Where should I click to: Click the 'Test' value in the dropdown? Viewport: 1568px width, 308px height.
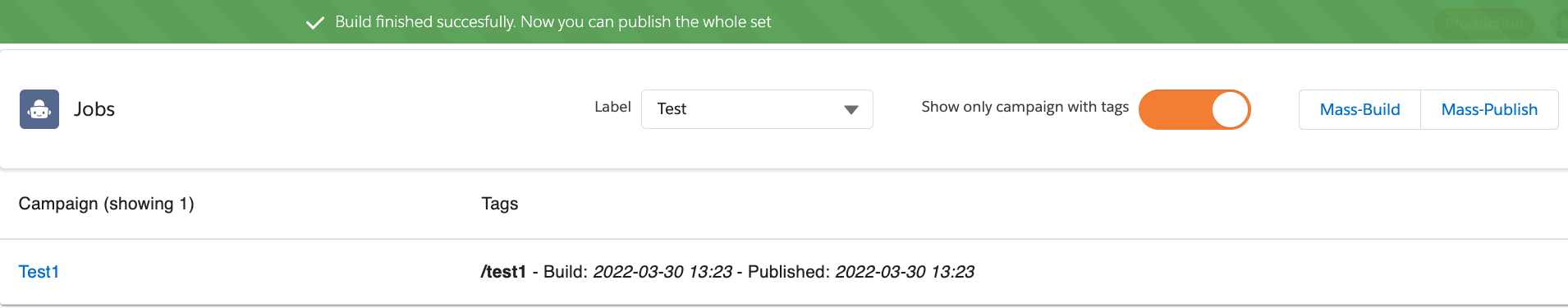coord(672,108)
